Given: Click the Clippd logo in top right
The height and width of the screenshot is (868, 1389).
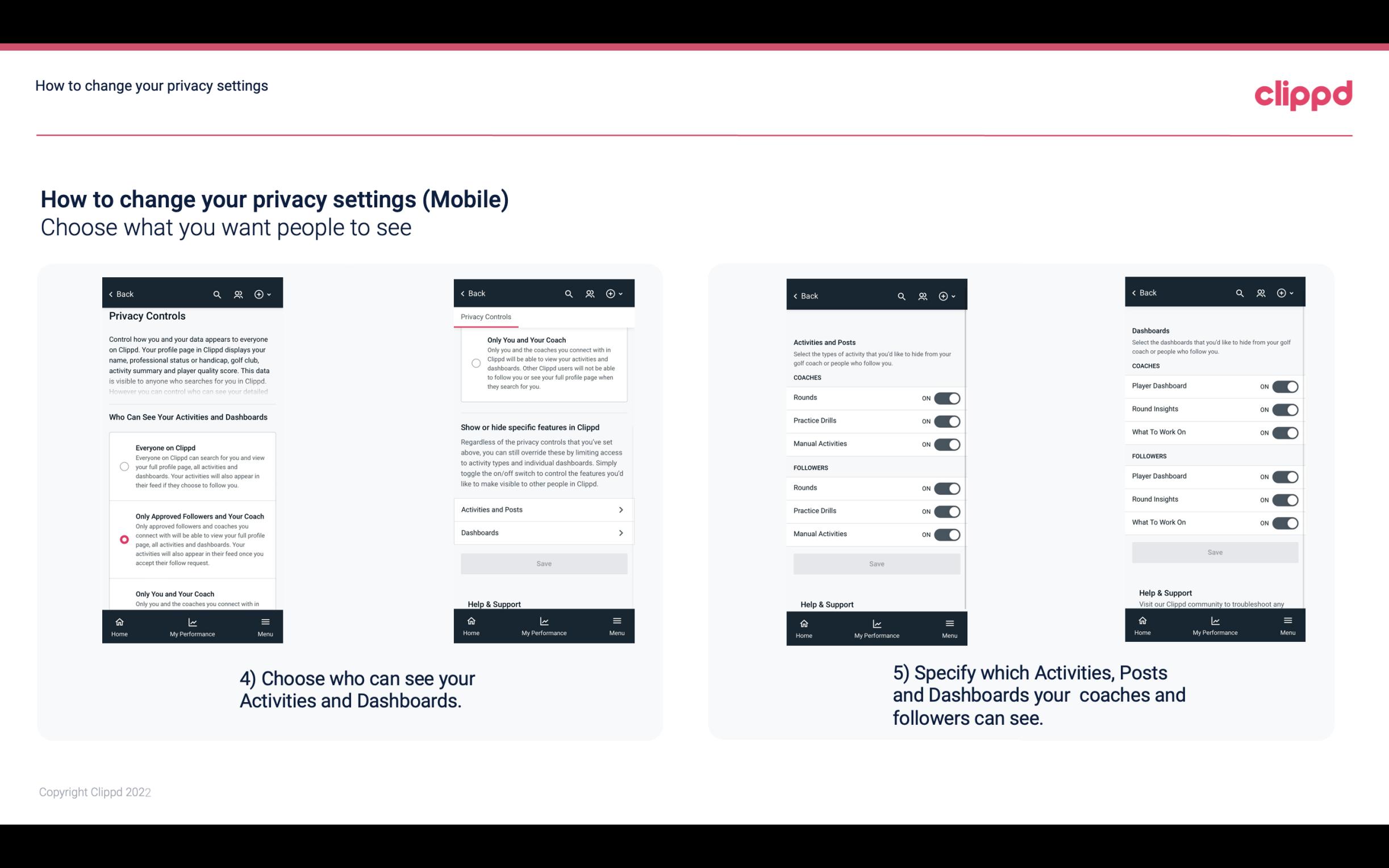Looking at the screenshot, I should tap(1303, 94).
